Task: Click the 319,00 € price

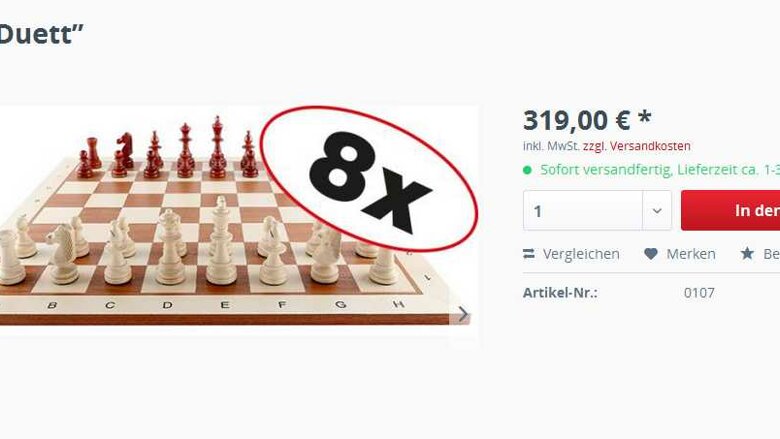Action: (x=577, y=120)
